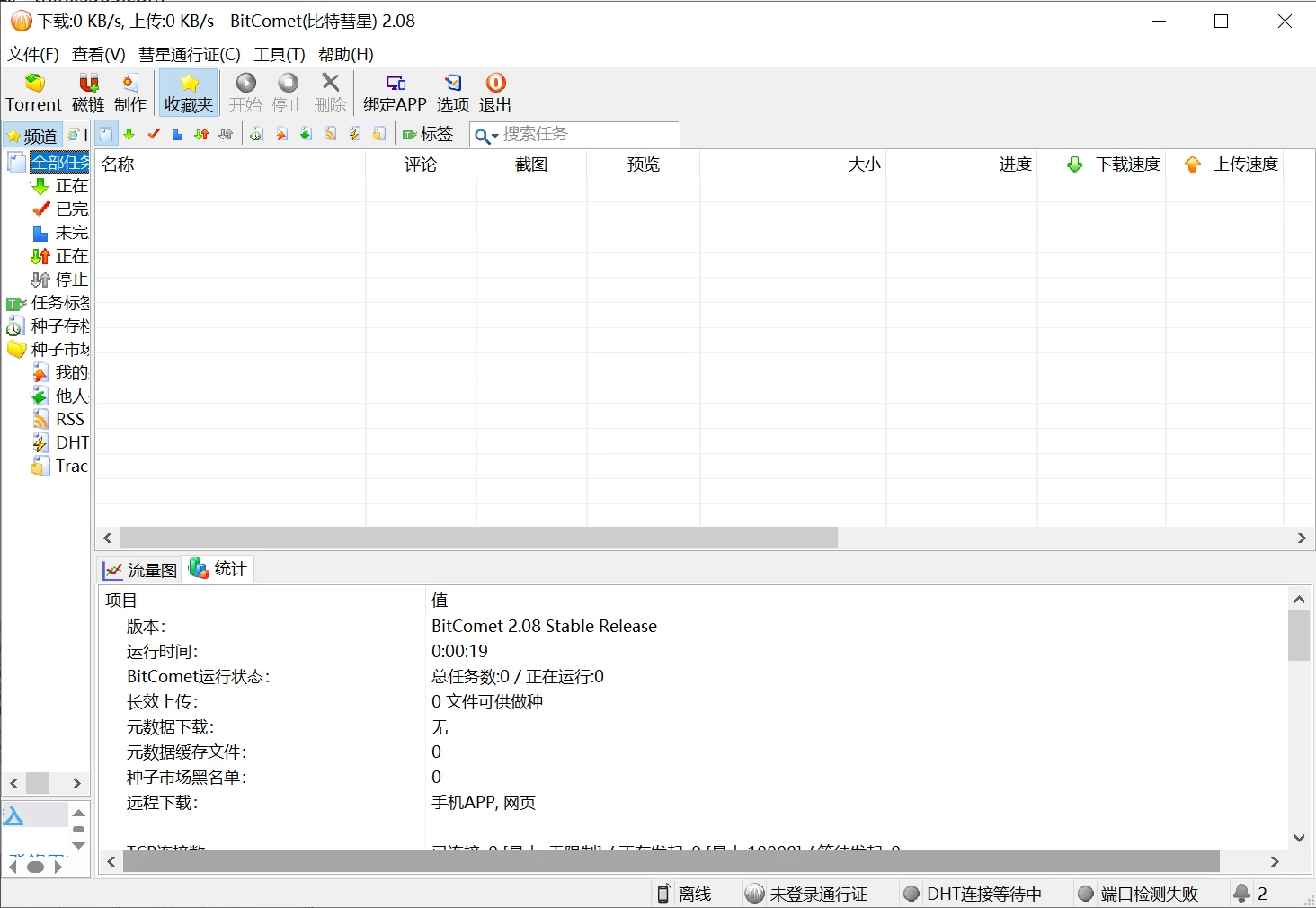
Task: Click the IE browser tab icon beside 频道
Action: click(73, 135)
